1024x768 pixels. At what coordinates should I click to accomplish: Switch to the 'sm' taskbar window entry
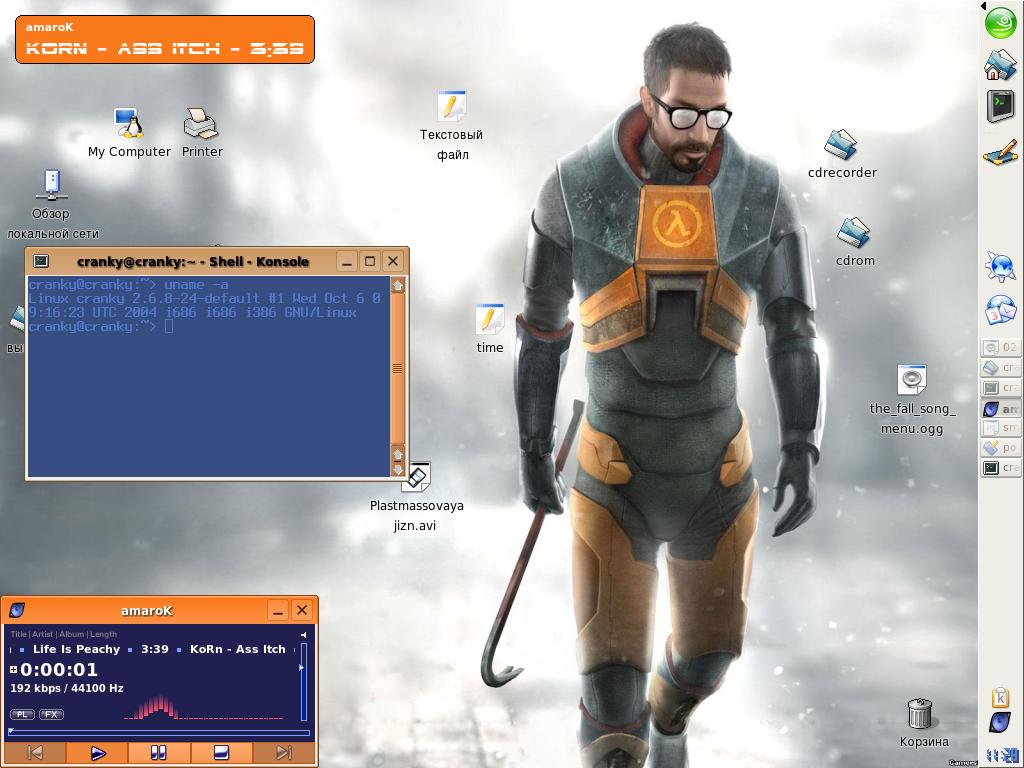[x=1000, y=428]
